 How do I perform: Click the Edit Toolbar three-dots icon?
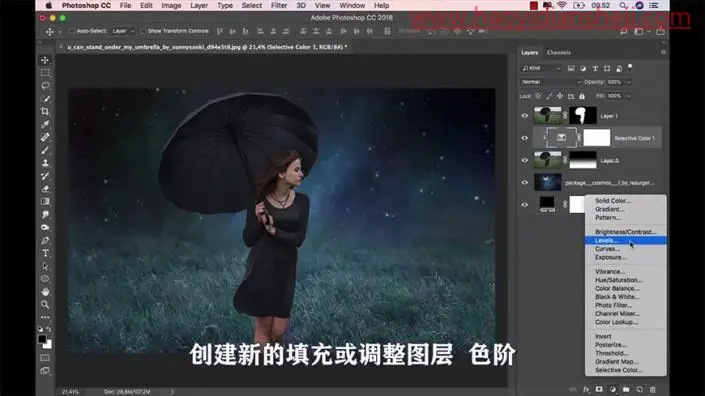point(45,317)
